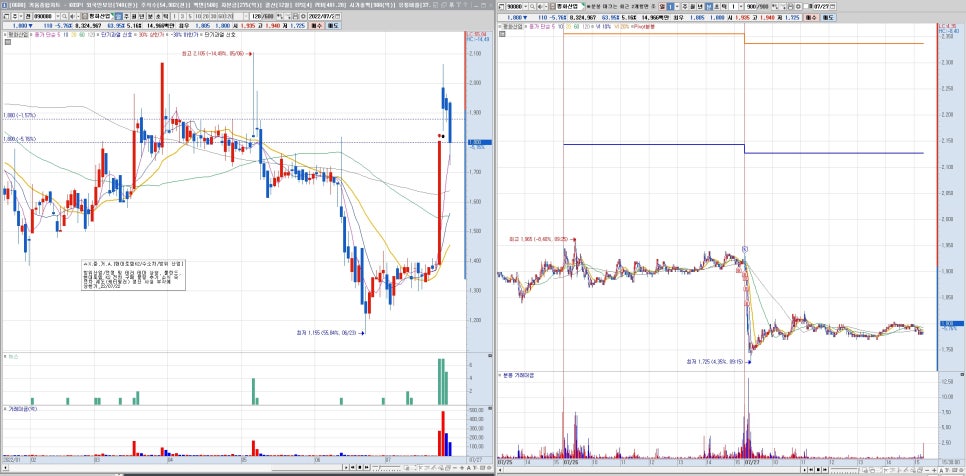This screenshot has height=476, width=966.
Task: Select yearly (년) period on left chart
Action: tap(142, 17)
